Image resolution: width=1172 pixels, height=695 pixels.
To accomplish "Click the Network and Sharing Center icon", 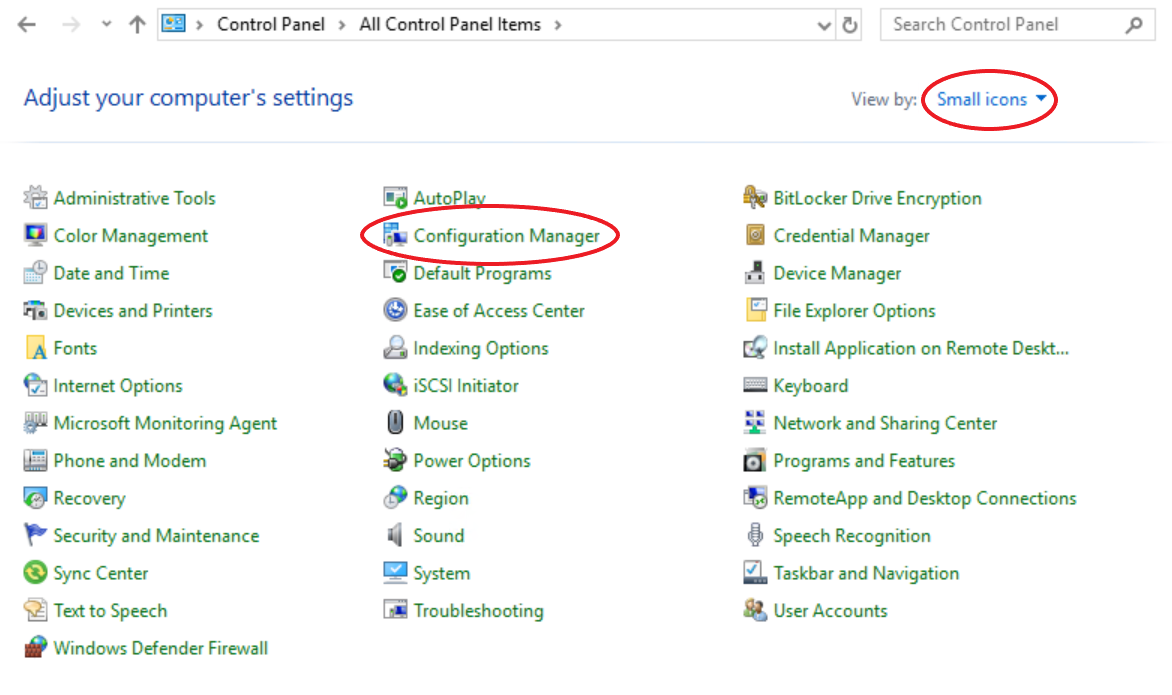I will pos(755,423).
